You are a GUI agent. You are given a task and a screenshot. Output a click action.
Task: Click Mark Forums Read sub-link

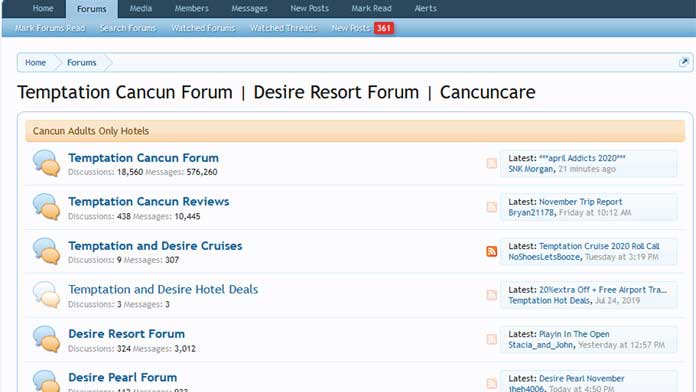50,28
